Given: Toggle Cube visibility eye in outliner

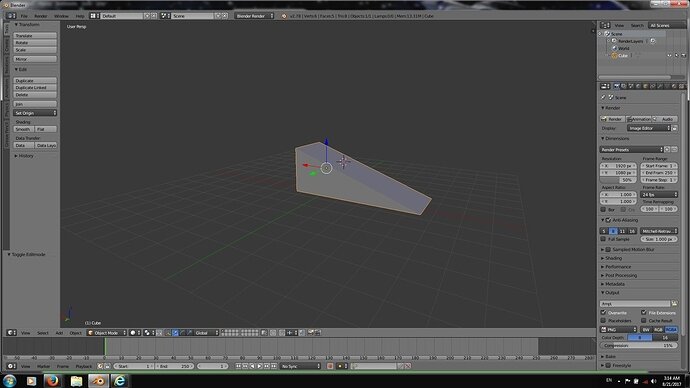Looking at the screenshot, I should [669, 55].
